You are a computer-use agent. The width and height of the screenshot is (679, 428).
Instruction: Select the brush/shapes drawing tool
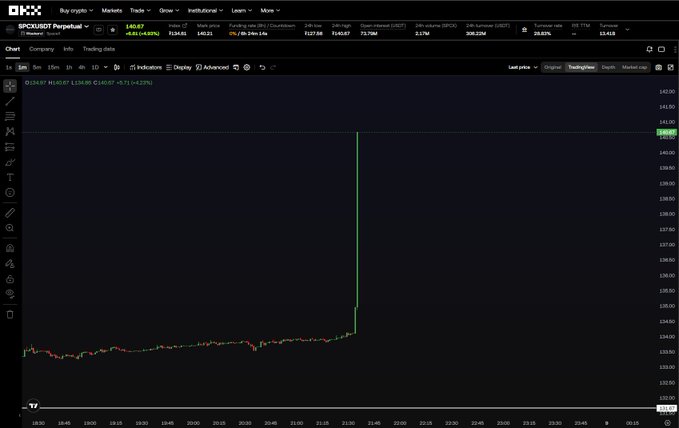pos(10,162)
